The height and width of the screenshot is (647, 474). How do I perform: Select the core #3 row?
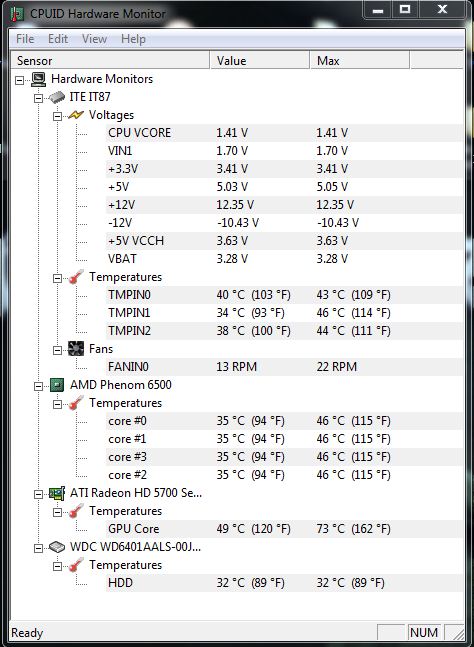(x=284, y=457)
